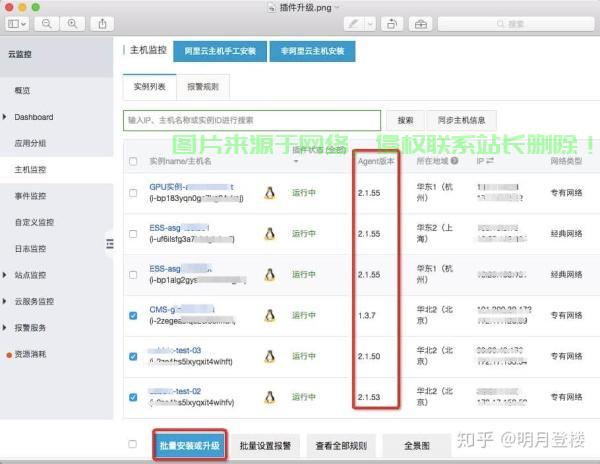
Task: Click the markup pen icon
Action: pyautogui.click(x=352, y=22)
